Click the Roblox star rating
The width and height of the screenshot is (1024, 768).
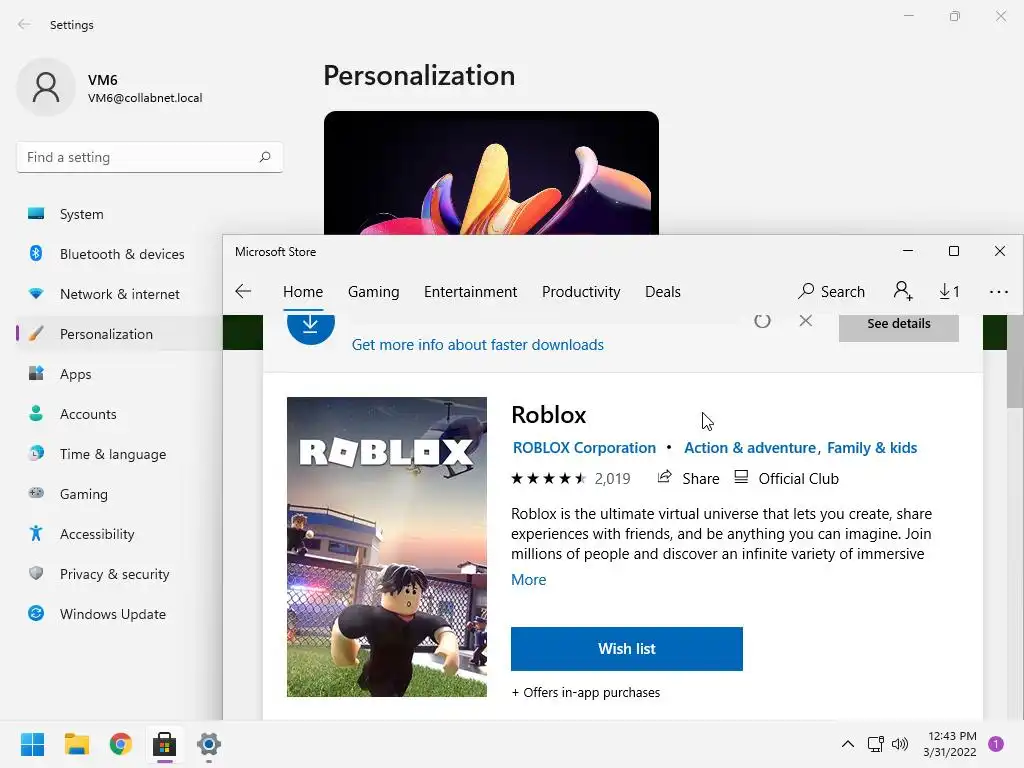tap(549, 479)
